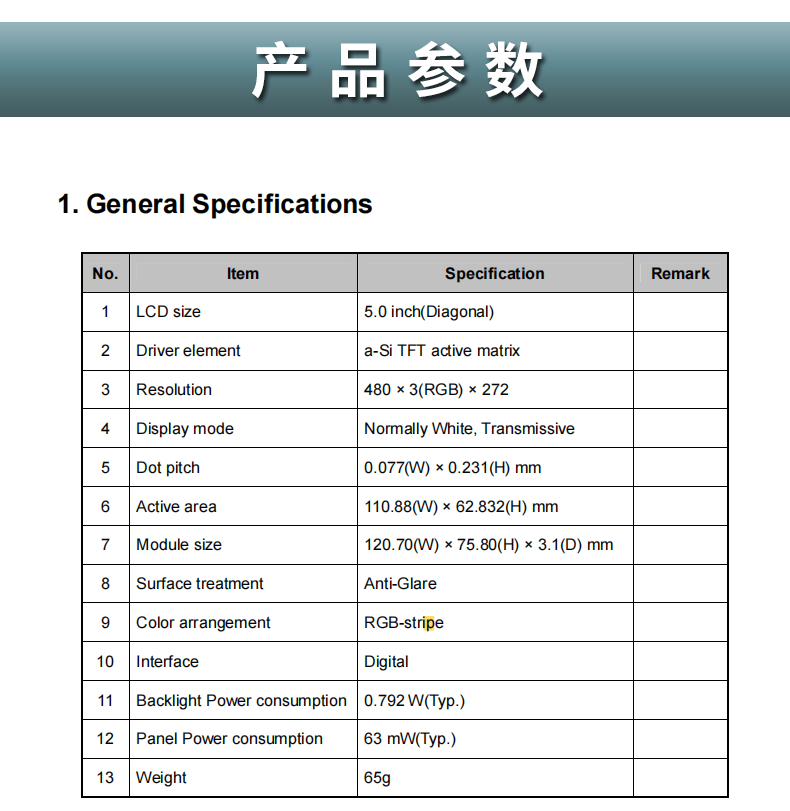790x811 pixels.
Task: Click the Normally White, Transmissive cell
Action: (x=469, y=429)
